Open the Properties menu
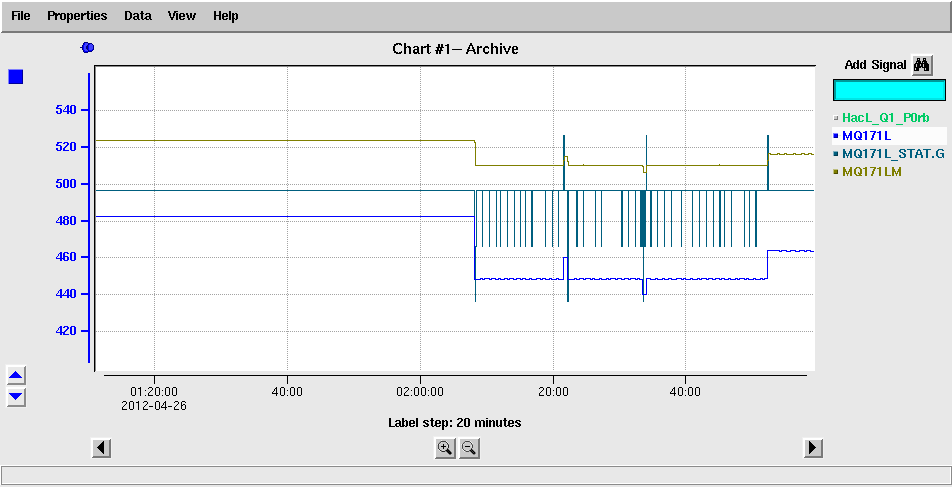Screen dimensions: 952x487 pos(77,16)
